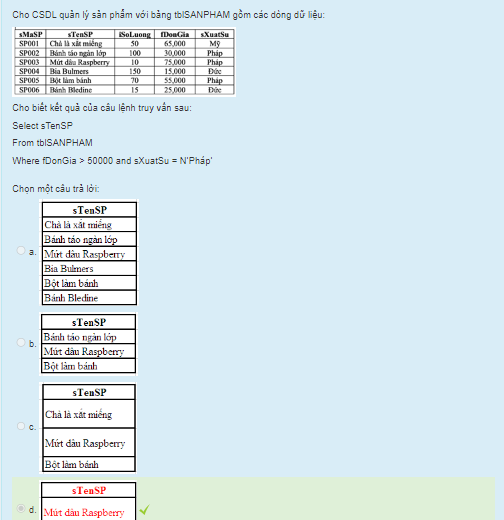This screenshot has height=520, width=504.
Task: Click the iSoLuong column header
Action: tap(135, 34)
